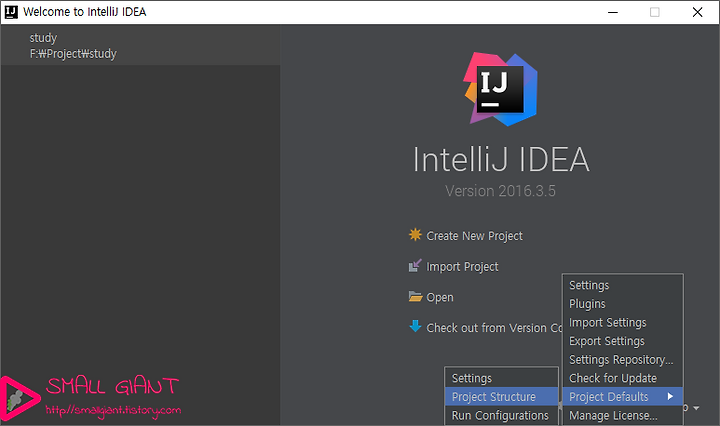Click the Check out from Version Control arrow icon
Viewport: 720px width, 426px height.
tap(415, 326)
